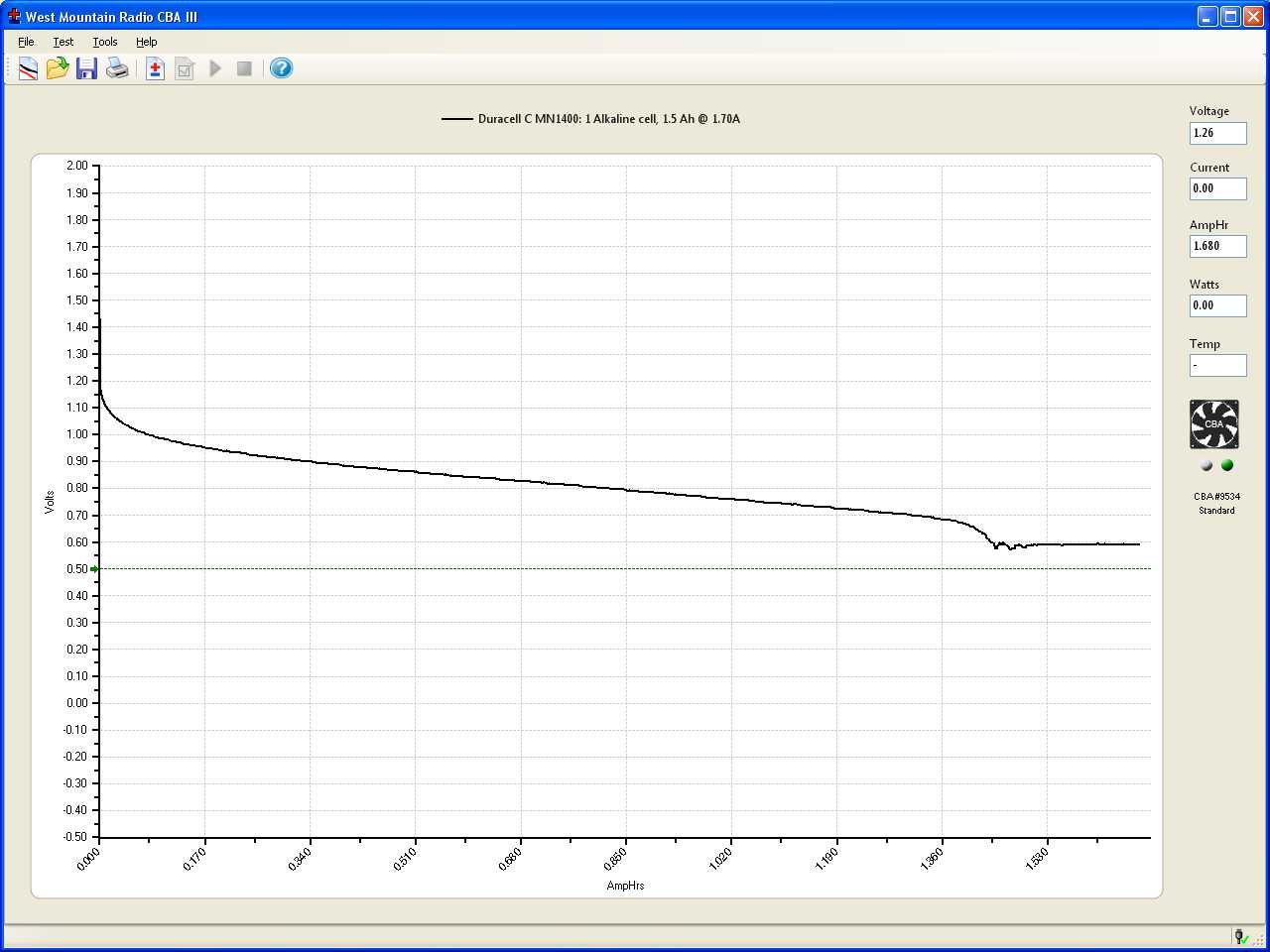This screenshot has width=1270, height=952.
Task: Click the grayed-out checkmark graph icon
Action: 185,68
